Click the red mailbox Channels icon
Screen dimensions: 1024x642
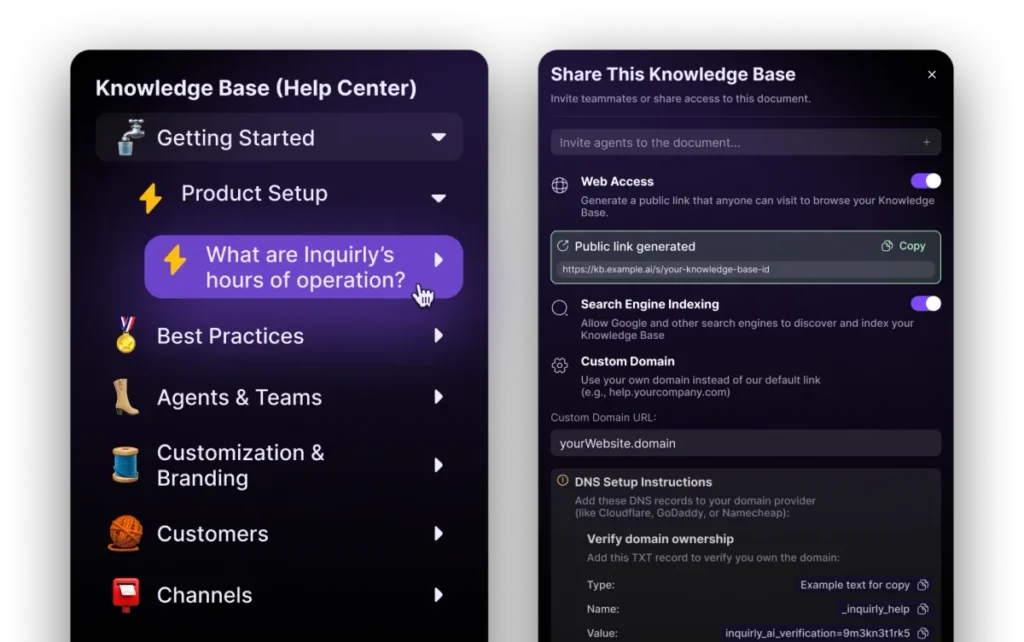[126, 595]
